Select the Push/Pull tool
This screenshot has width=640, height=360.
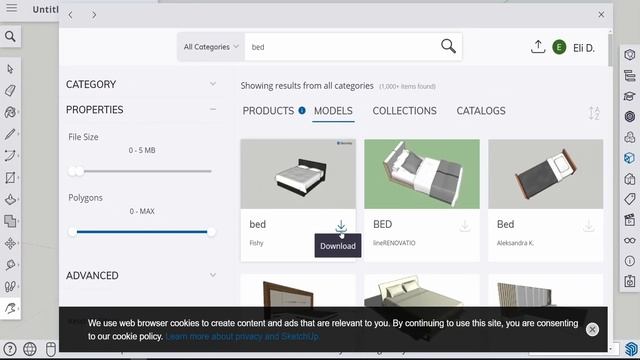pos(10,199)
